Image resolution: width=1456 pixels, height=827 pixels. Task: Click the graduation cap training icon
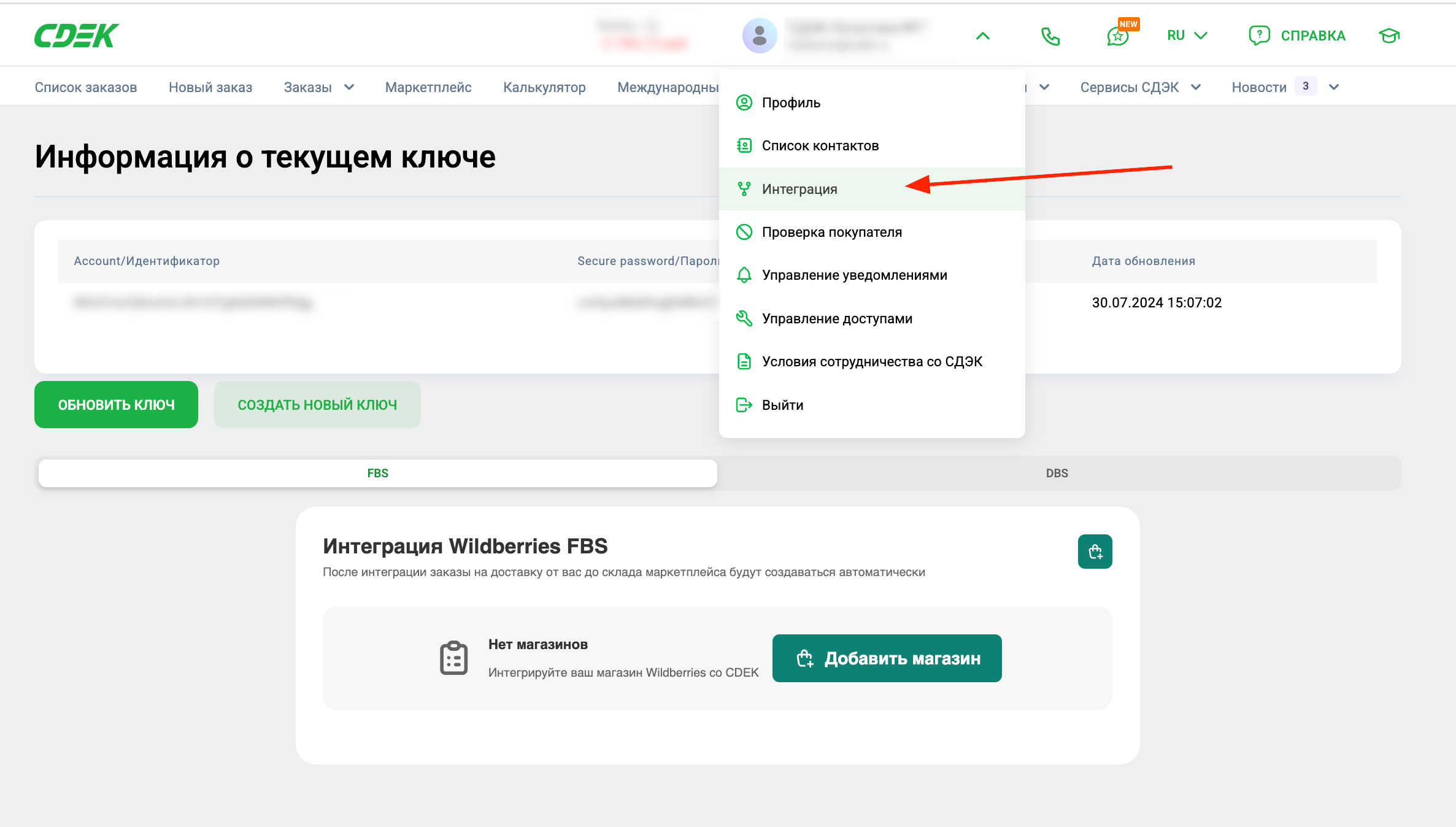[1389, 36]
